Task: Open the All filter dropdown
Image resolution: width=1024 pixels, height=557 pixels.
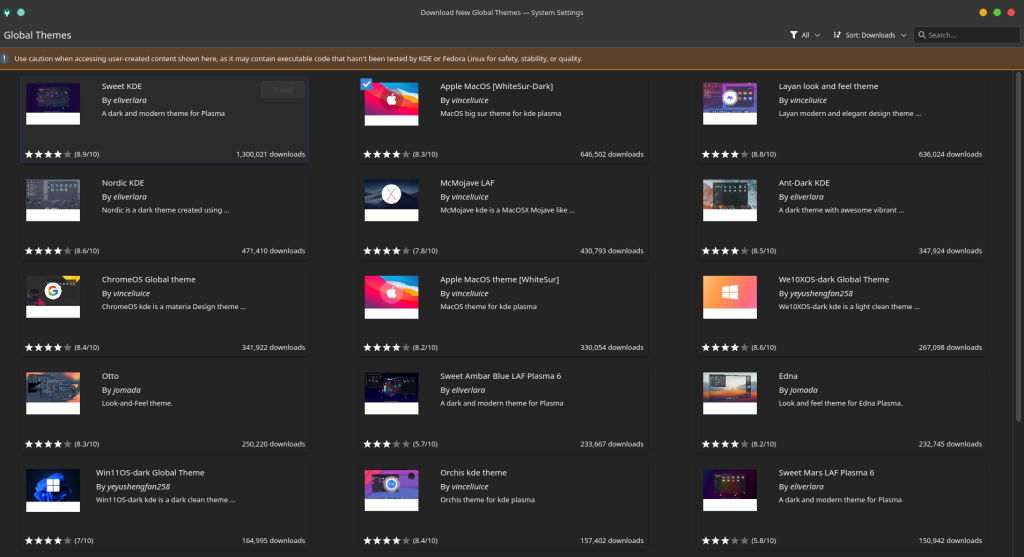Action: pyautogui.click(x=804, y=35)
